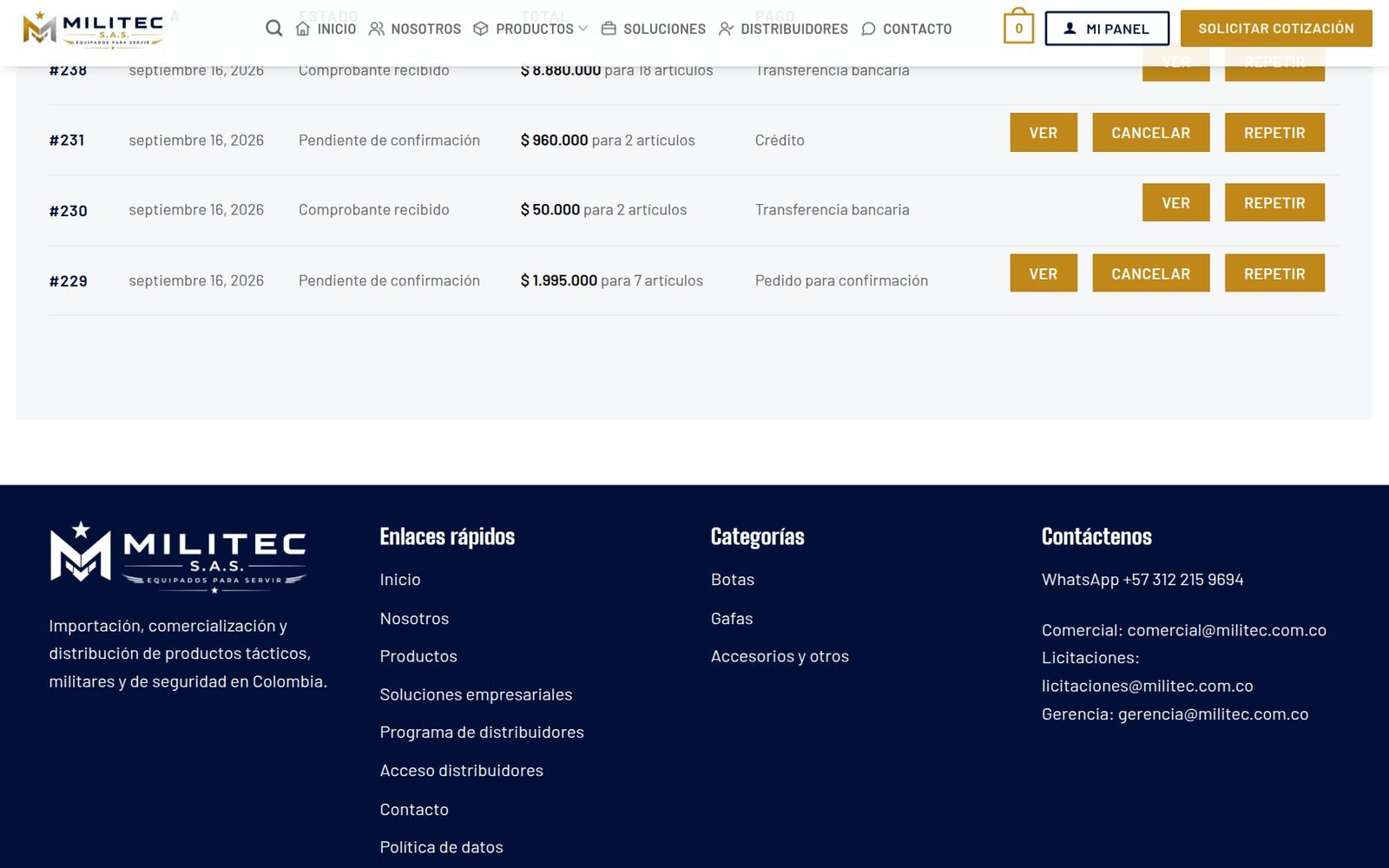Screen dimensions: 1389x868
Task: Click footer link Inicio
Action: (x=400, y=580)
